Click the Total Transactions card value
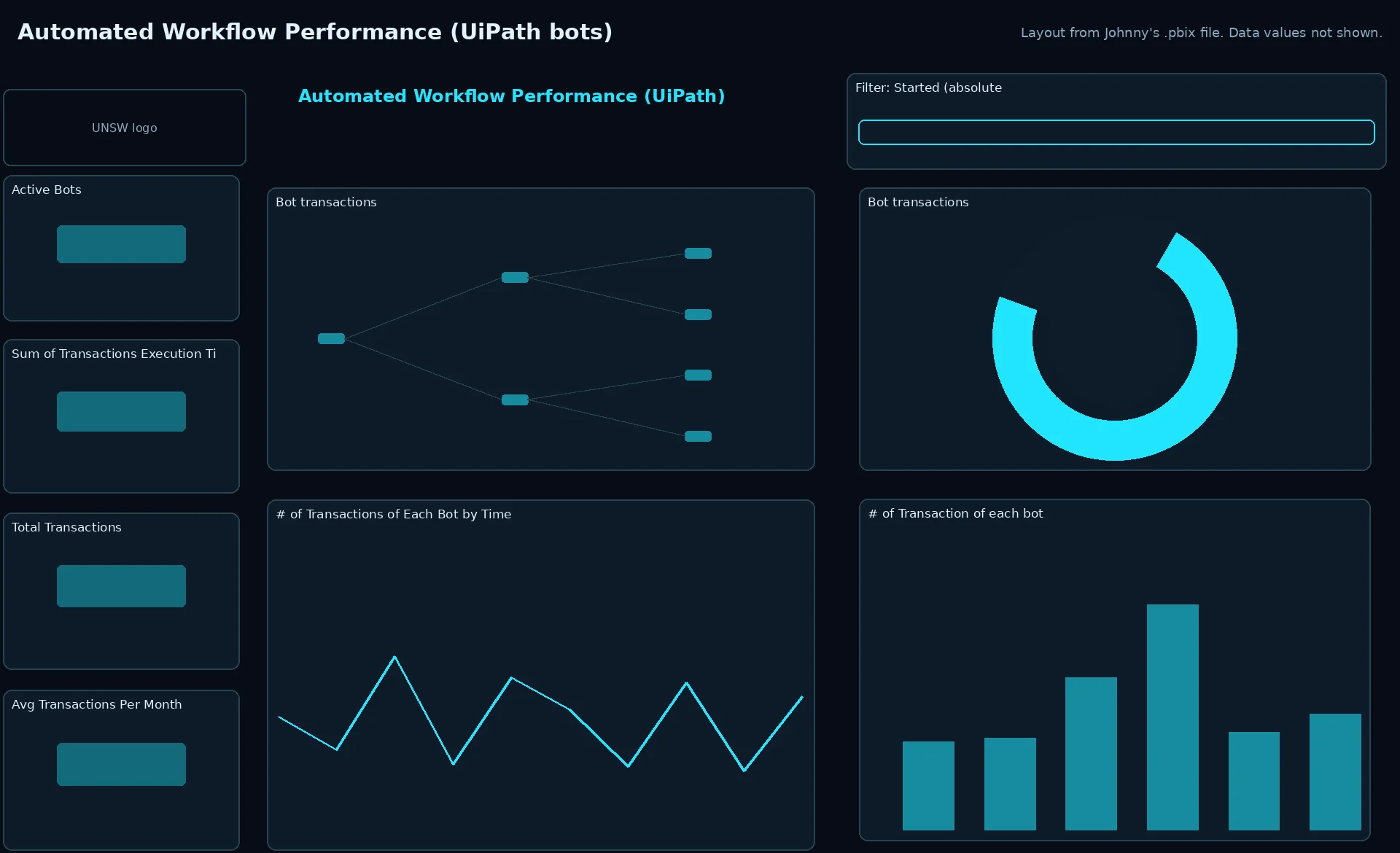 (121, 586)
